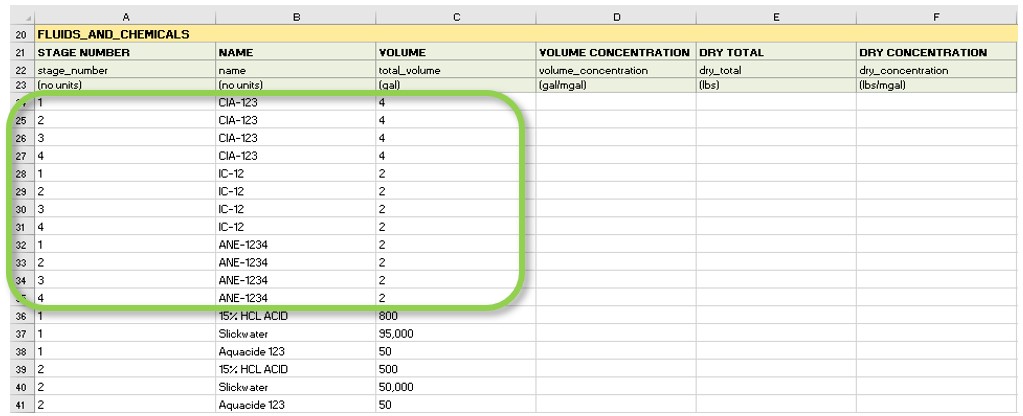The width and height of the screenshot is (1023, 416).
Task: Select the total_volume cell
Action: click(456, 70)
